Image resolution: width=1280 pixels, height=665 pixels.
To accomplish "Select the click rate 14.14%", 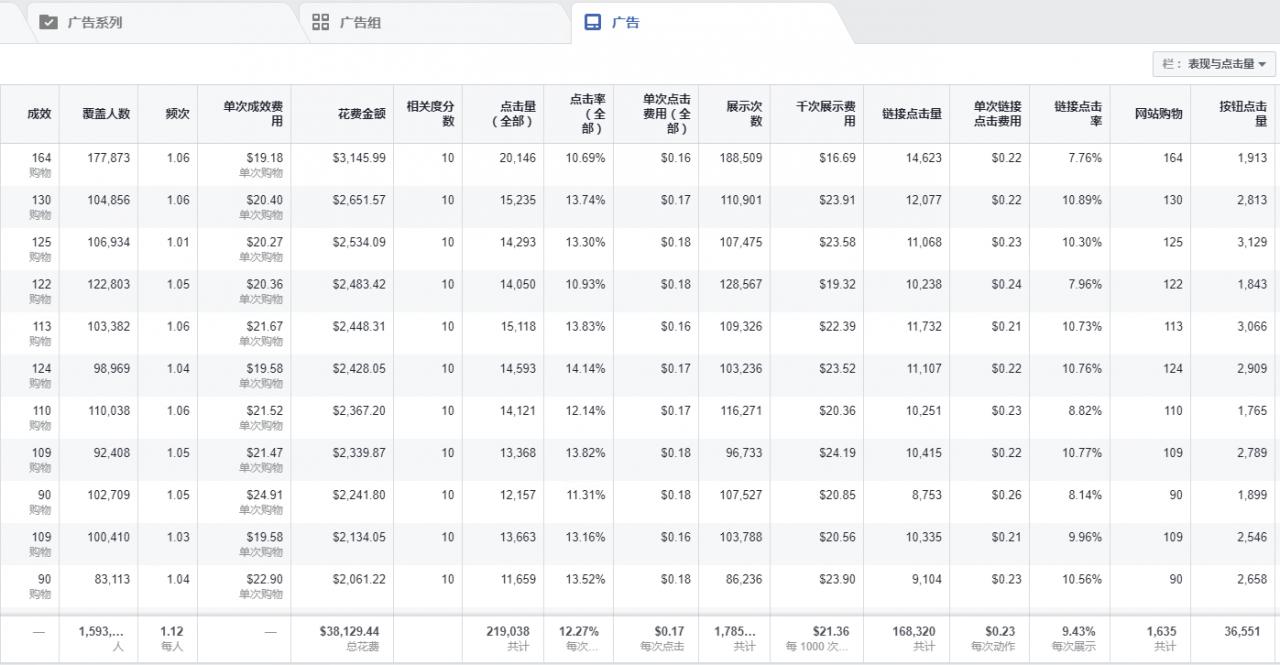I will [x=585, y=368].
